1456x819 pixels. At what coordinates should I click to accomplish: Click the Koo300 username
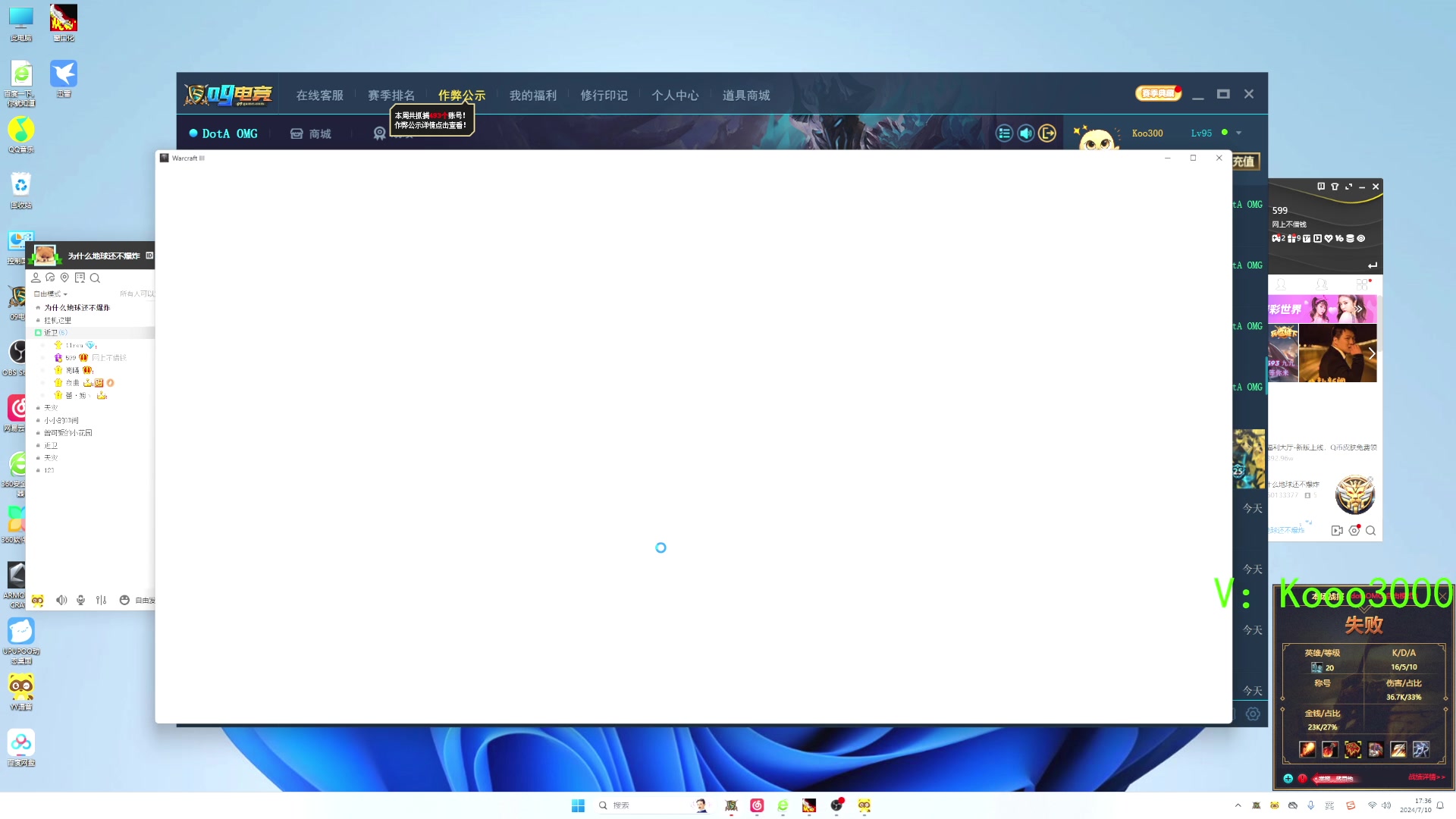coord(1147,133)
